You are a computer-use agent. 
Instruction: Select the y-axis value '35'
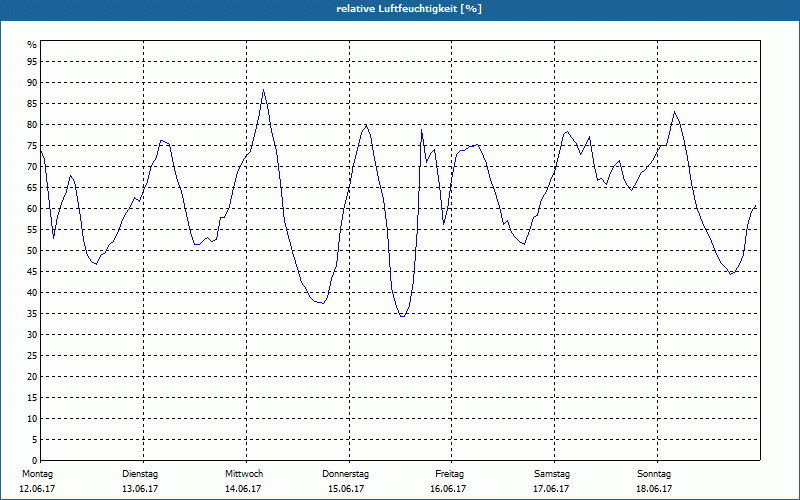coord(32,314)
